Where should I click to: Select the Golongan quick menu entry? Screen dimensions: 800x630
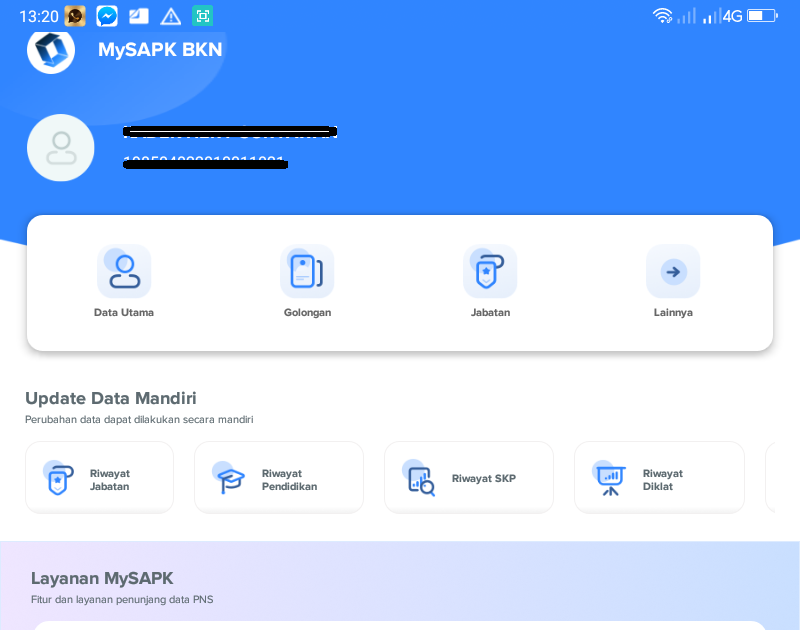point(307,281)
